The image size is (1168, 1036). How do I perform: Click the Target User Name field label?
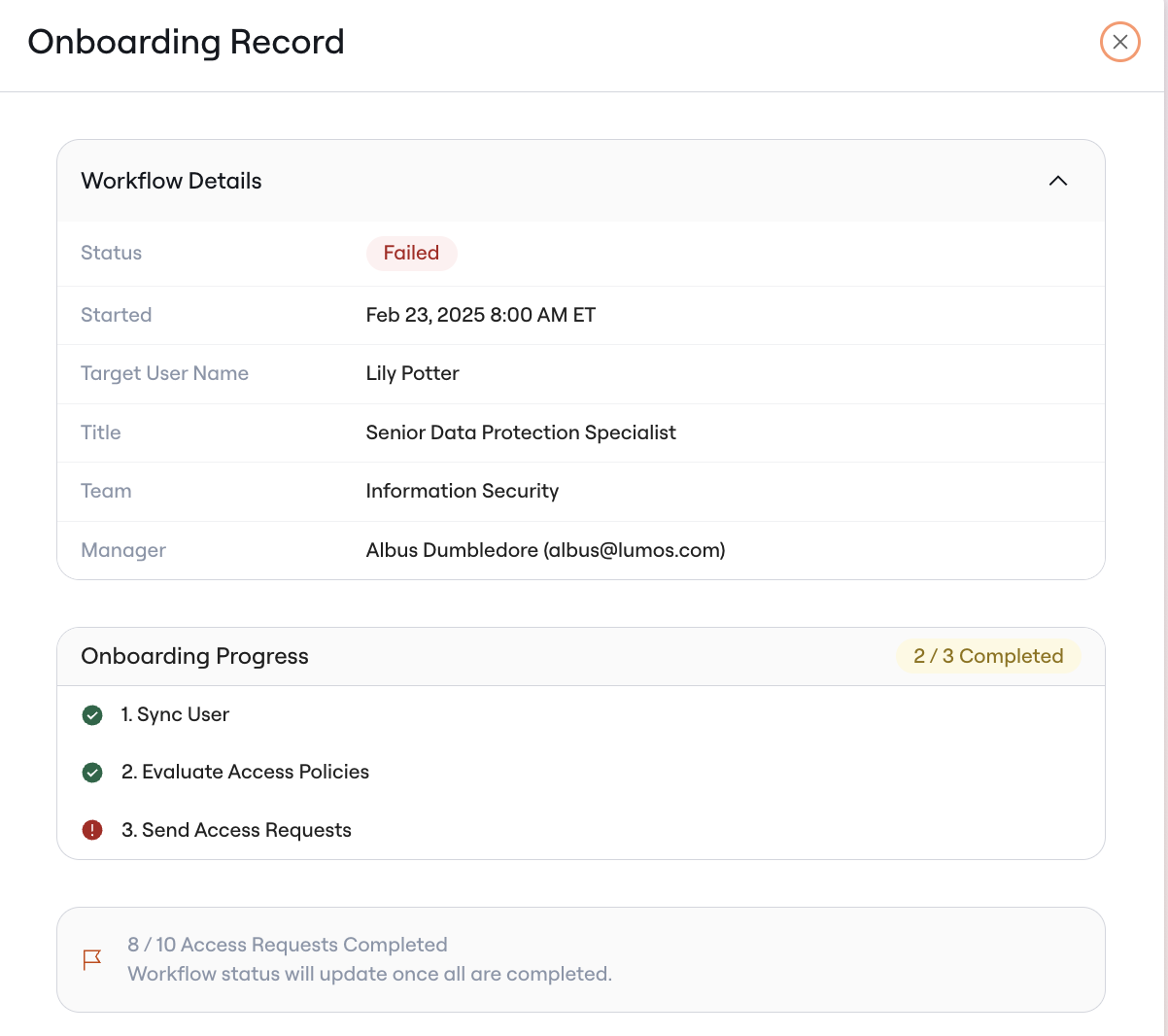point(164,373)
